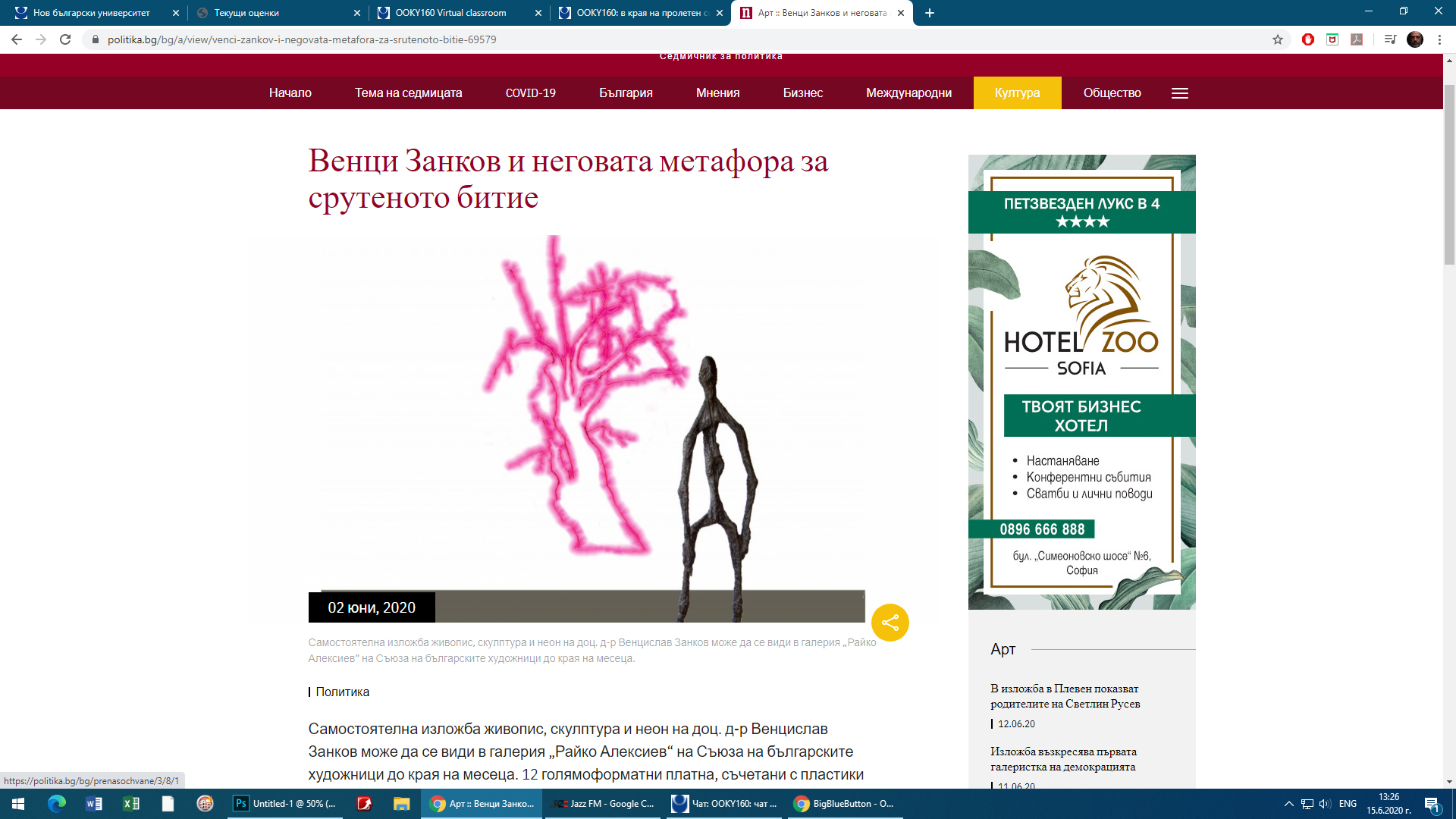Open the red stop-hand ad blocker extension
The height and width of the screenshot is (819, 1456).
pyautogui.click(x=1308, y=39)
